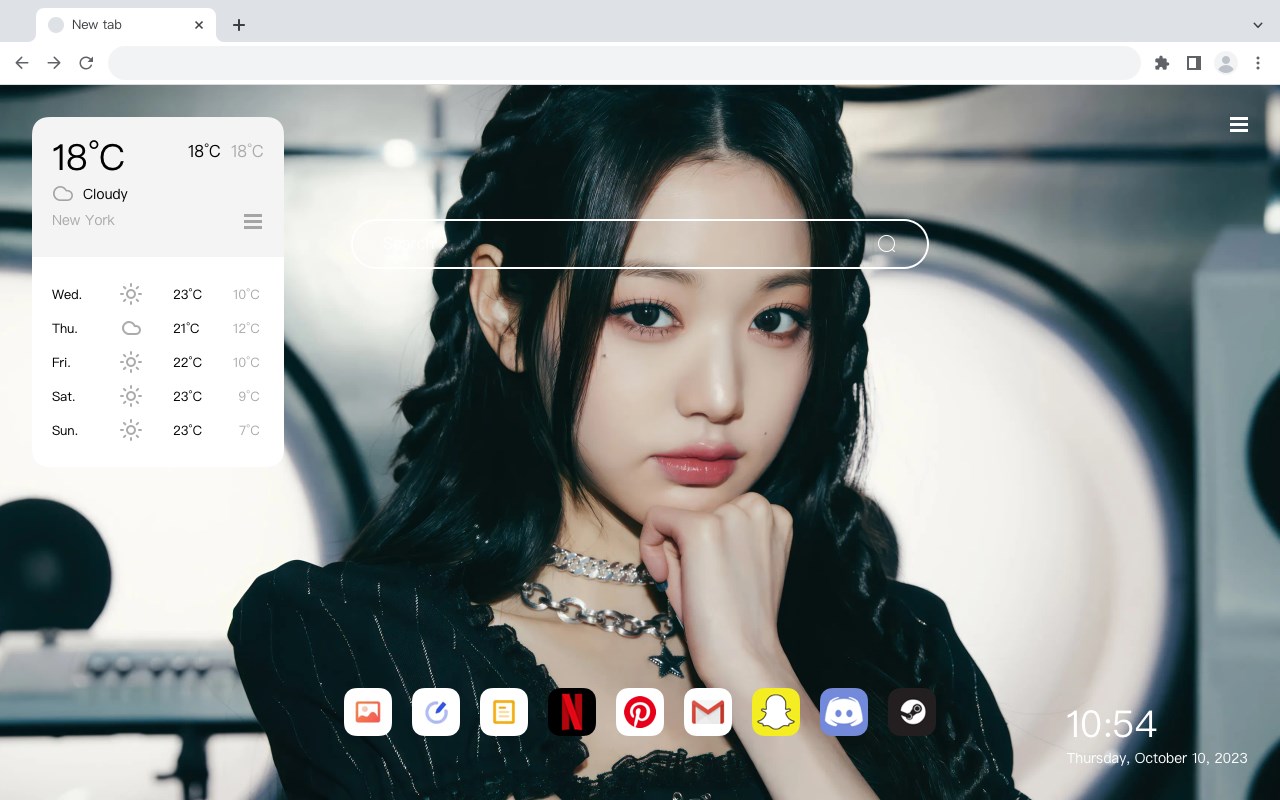Open the Chrome three-dot menu
1280x800 pixels.
1258,63
